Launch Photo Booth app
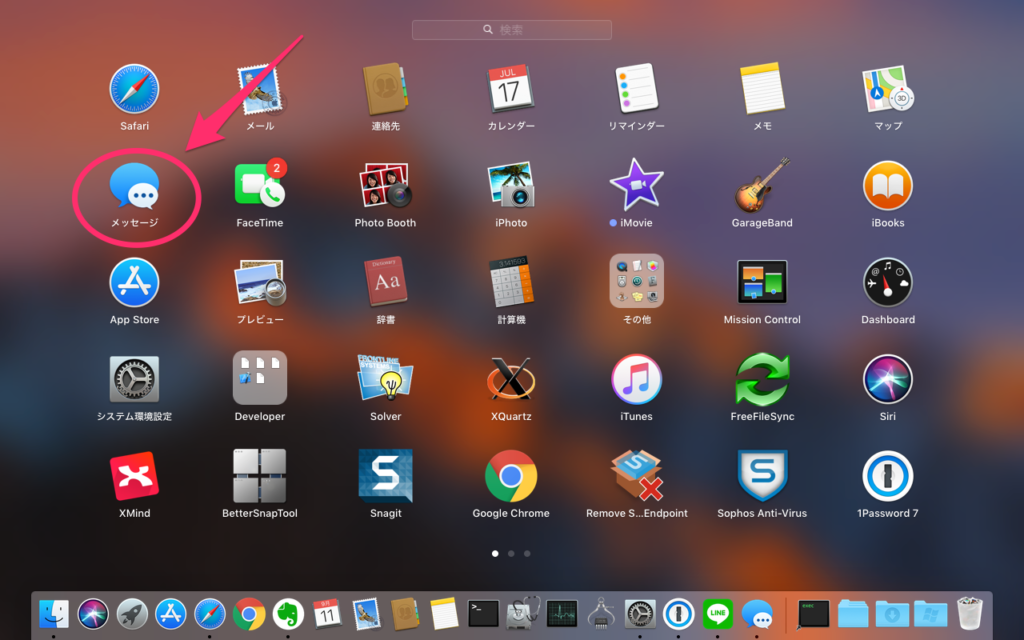This screenshot has height=640, width=1024. tap(385, 186)
